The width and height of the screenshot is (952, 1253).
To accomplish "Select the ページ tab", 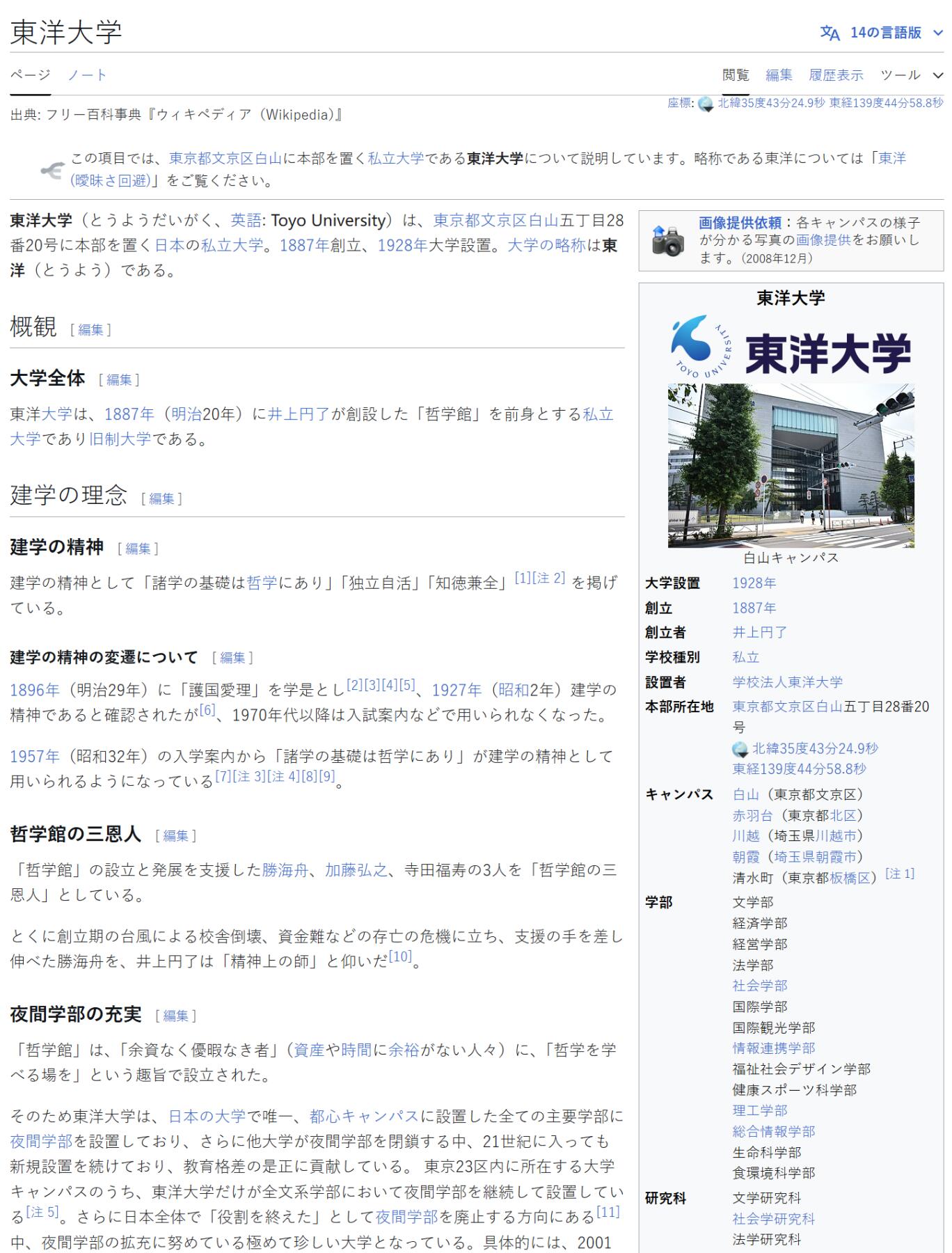I will (30, 75).
